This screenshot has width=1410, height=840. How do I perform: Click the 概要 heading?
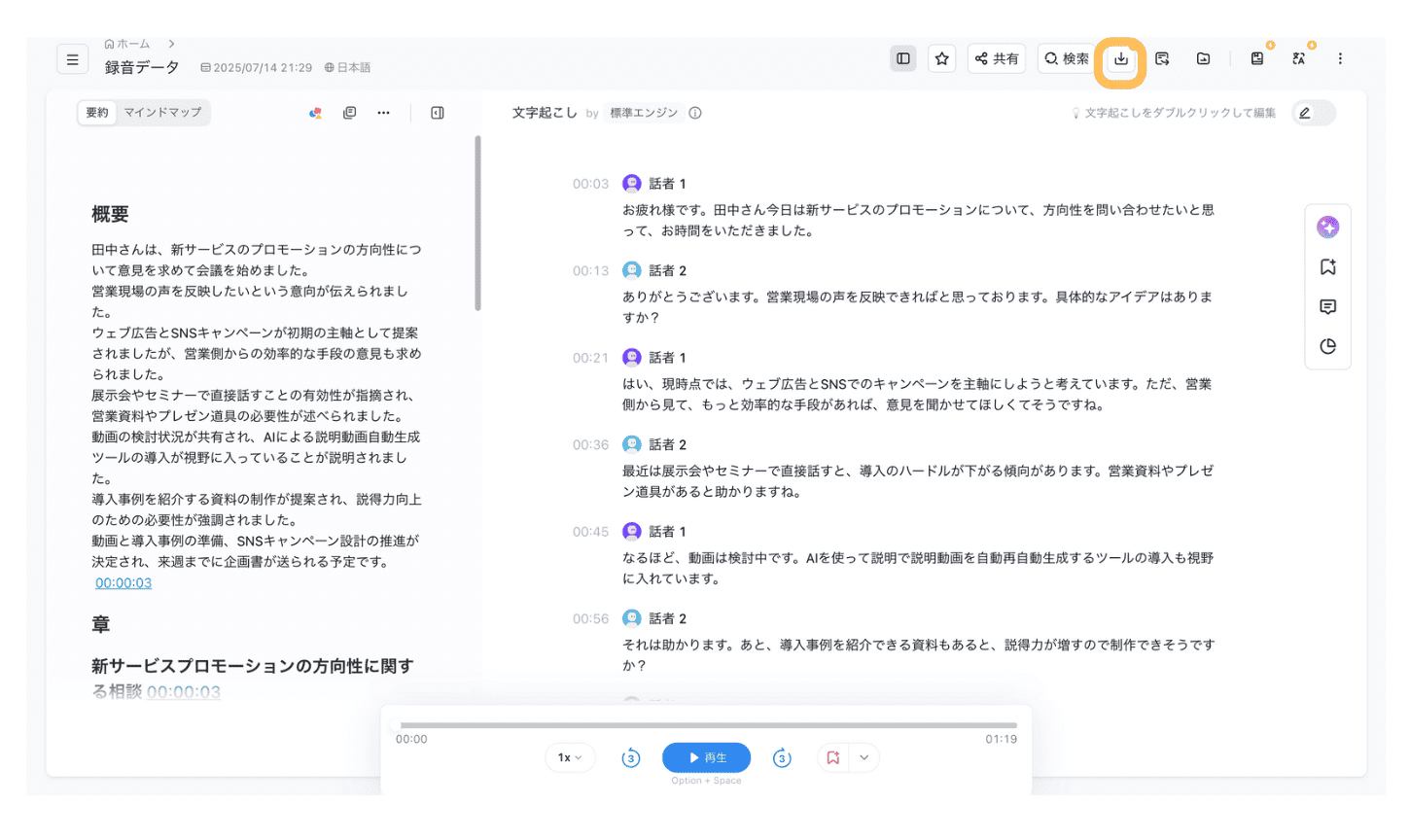[110, 215]
